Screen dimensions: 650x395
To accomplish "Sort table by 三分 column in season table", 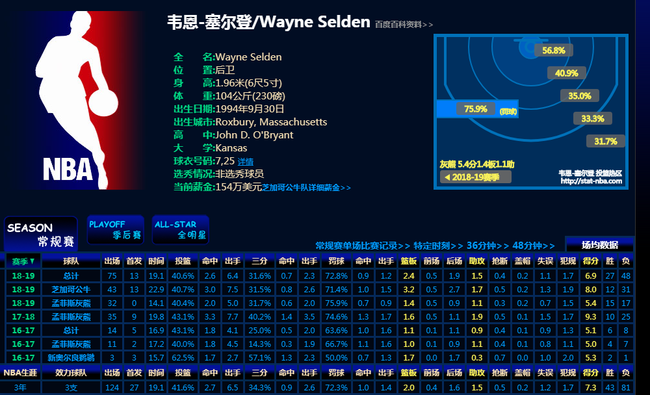I will click(x=260, y=261).
